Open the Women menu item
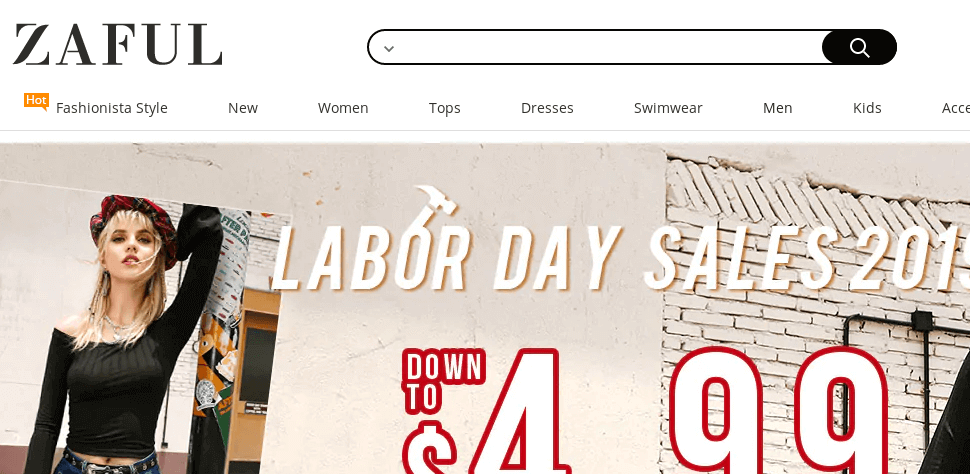The image size is (970, 474). 343,108
